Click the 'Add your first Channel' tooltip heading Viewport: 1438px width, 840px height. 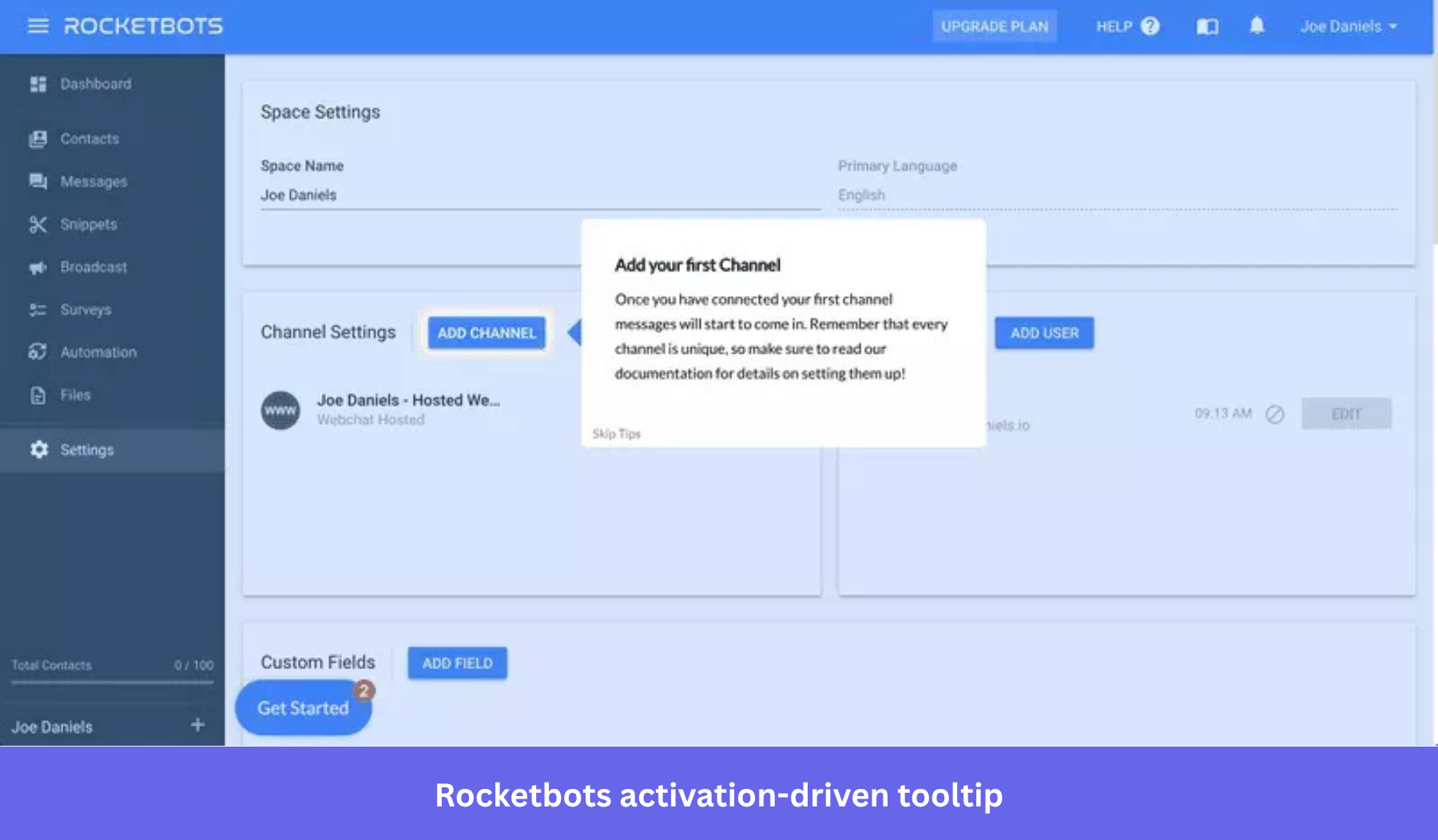coord(697,265)
